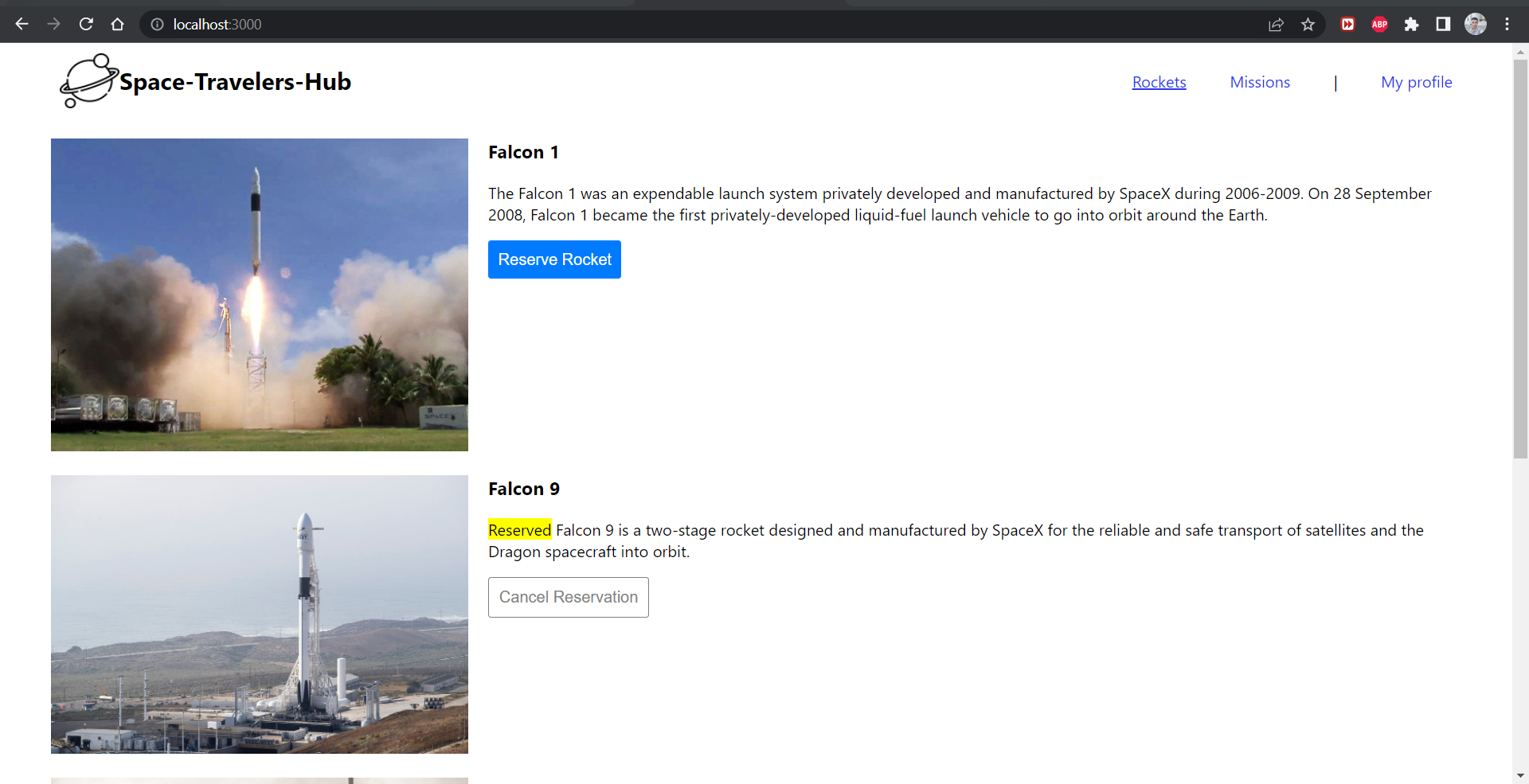Click the yellow Reserved badge

pyautogui.click(x=519, y=530)
